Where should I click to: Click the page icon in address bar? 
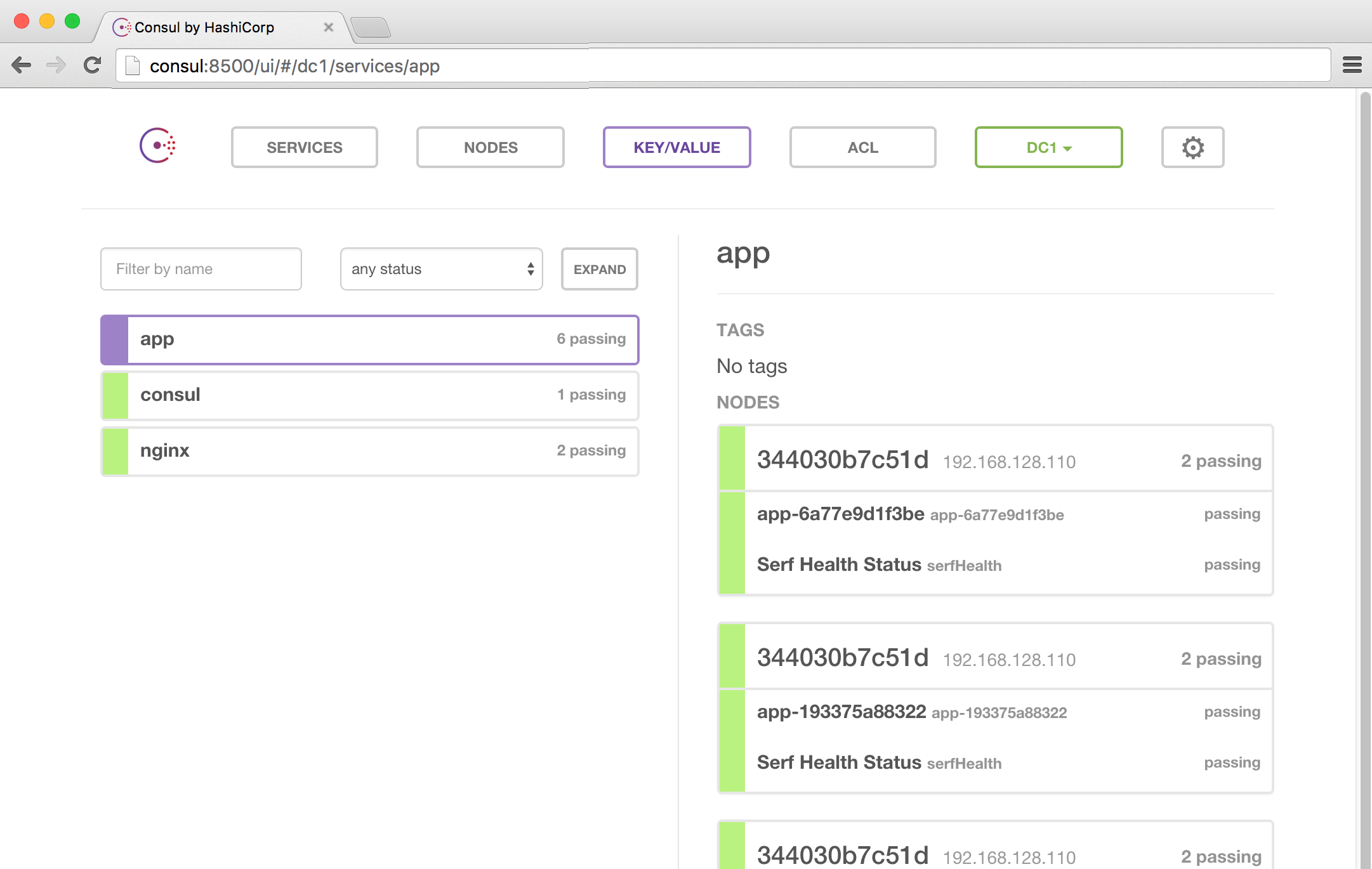coord(133,66)
